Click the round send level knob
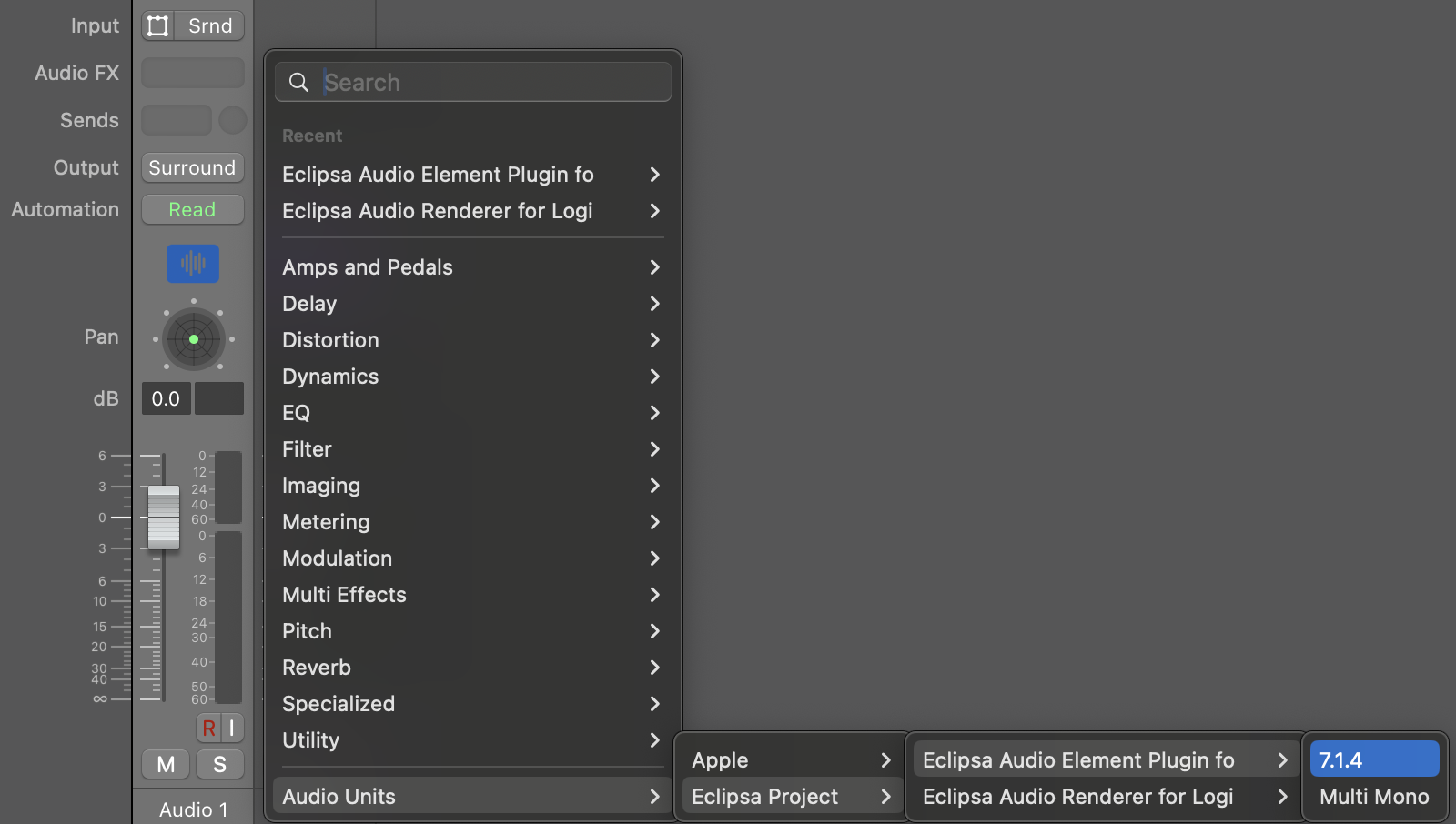Viewport: 1456px width, 824px height. 233,120
